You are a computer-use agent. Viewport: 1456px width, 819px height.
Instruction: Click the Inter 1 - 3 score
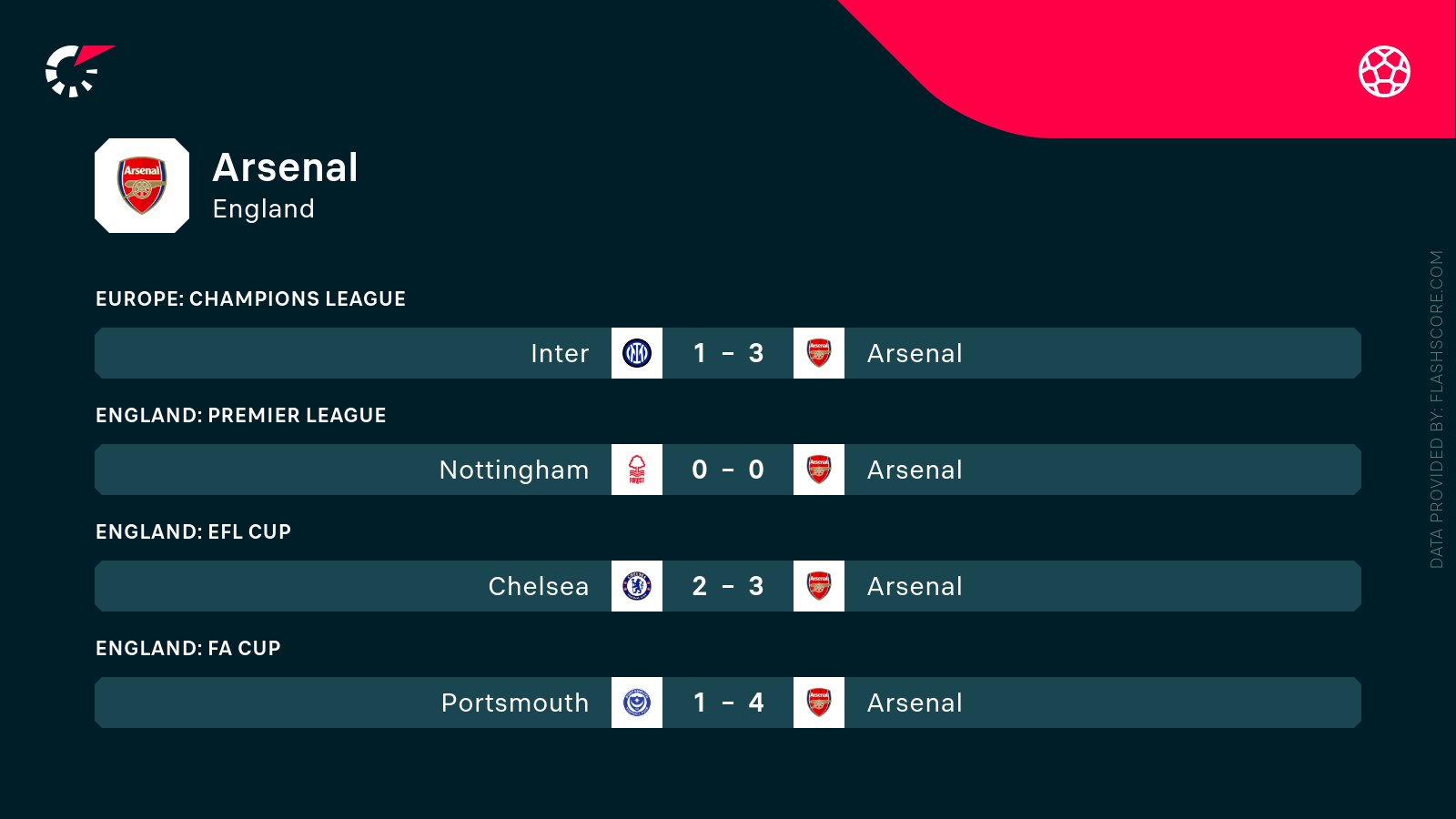pyautogui.click(x=728, y=353)
